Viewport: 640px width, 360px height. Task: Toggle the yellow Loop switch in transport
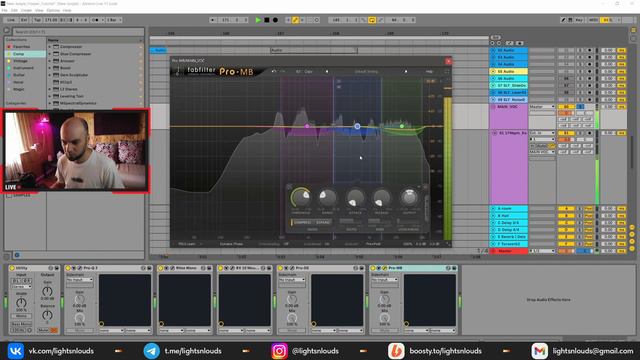click(372, 20)
